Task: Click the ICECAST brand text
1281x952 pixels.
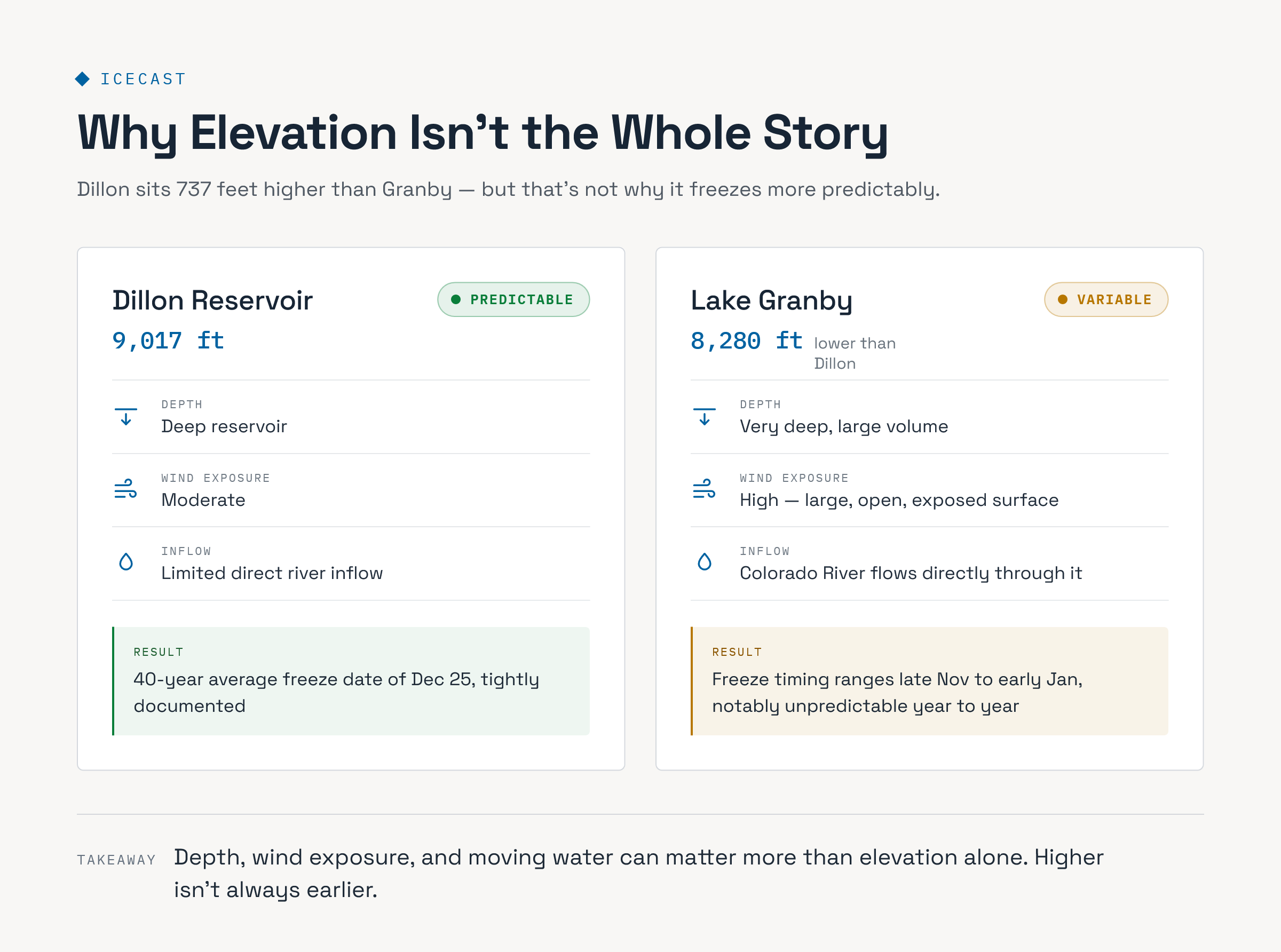Action: coord(144,79)
